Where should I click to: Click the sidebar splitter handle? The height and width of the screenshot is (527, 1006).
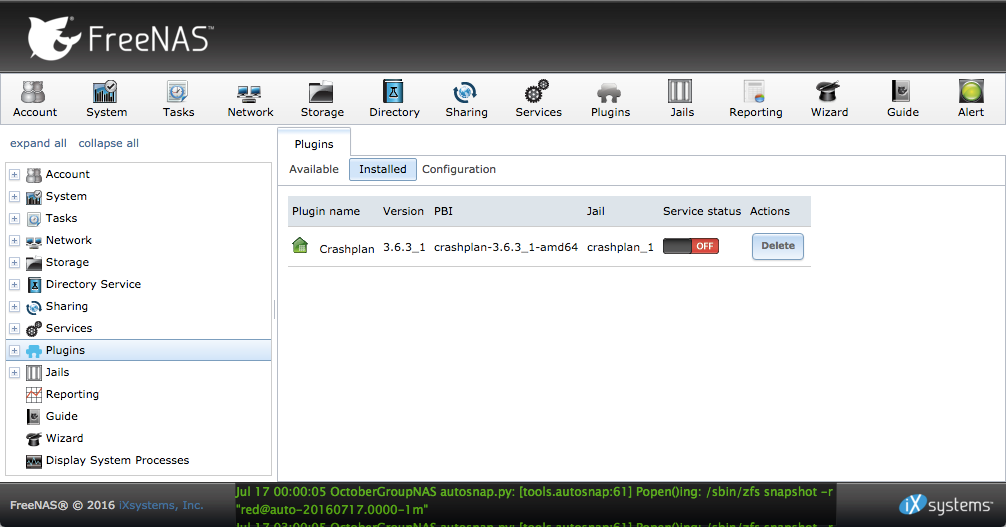click(x=275, y=309)
